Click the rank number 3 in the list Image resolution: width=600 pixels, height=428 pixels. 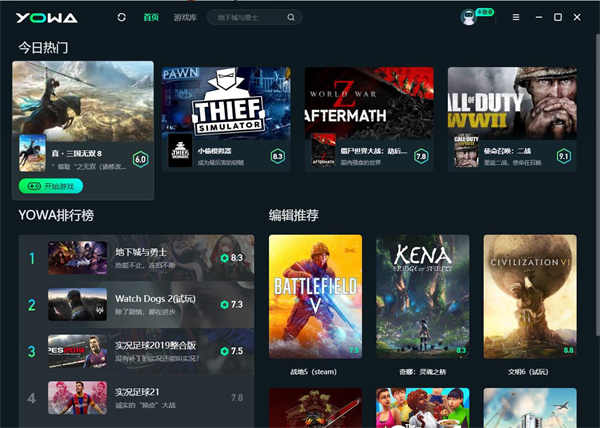coord(32,351)
